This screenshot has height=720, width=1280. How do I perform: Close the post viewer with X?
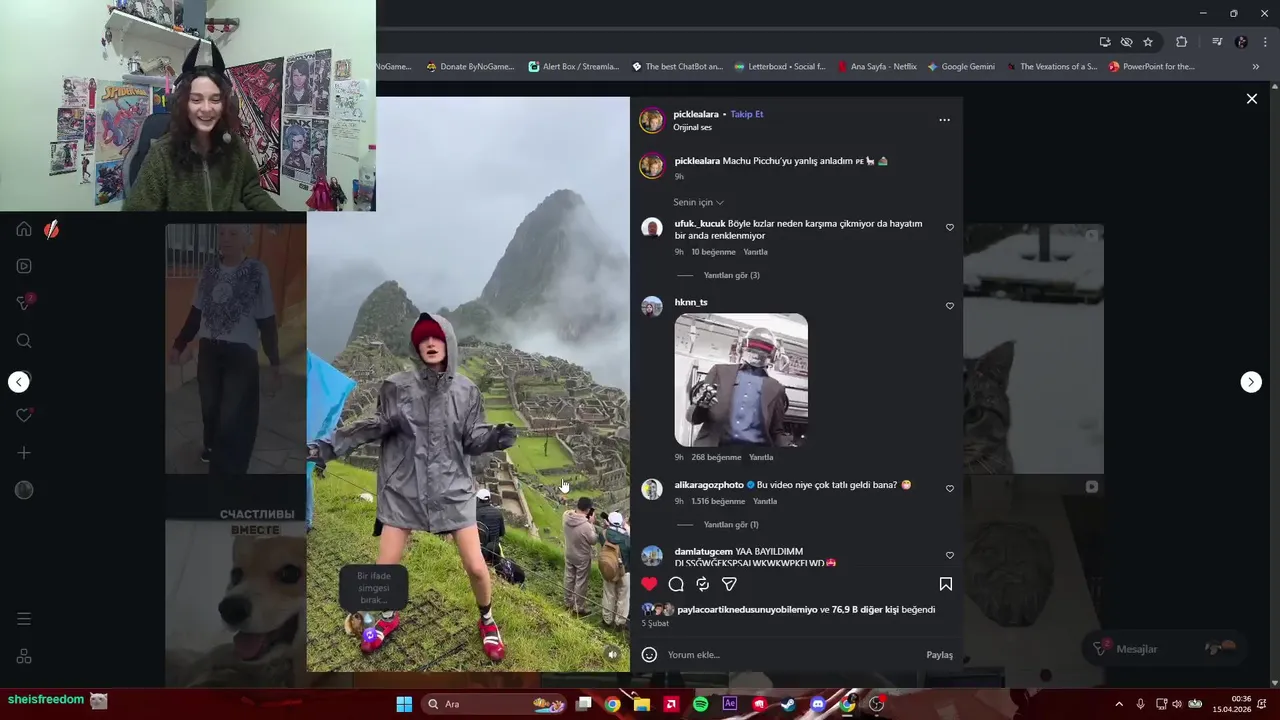(1251, 98)
